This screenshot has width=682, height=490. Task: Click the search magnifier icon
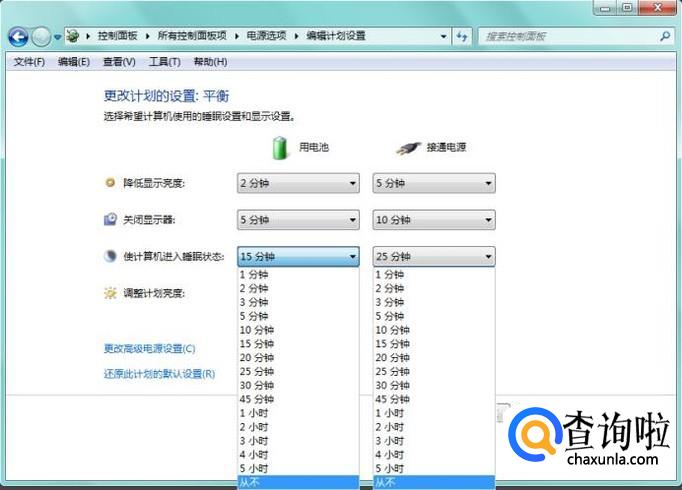coord(665,36)
